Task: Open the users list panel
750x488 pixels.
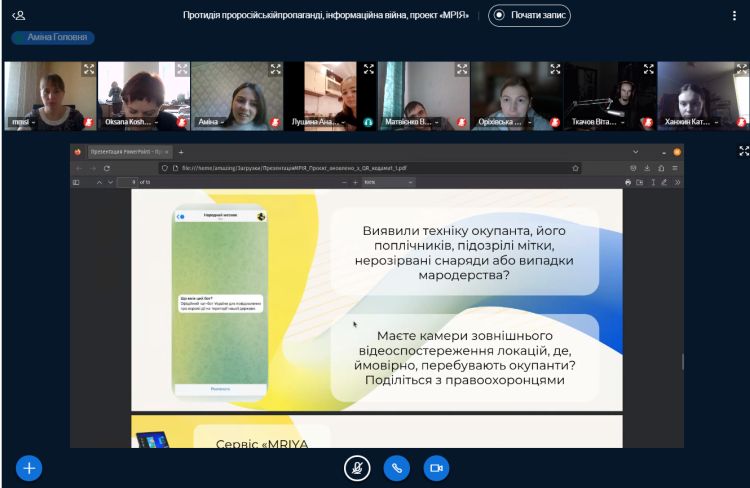Action: [19, 15]
